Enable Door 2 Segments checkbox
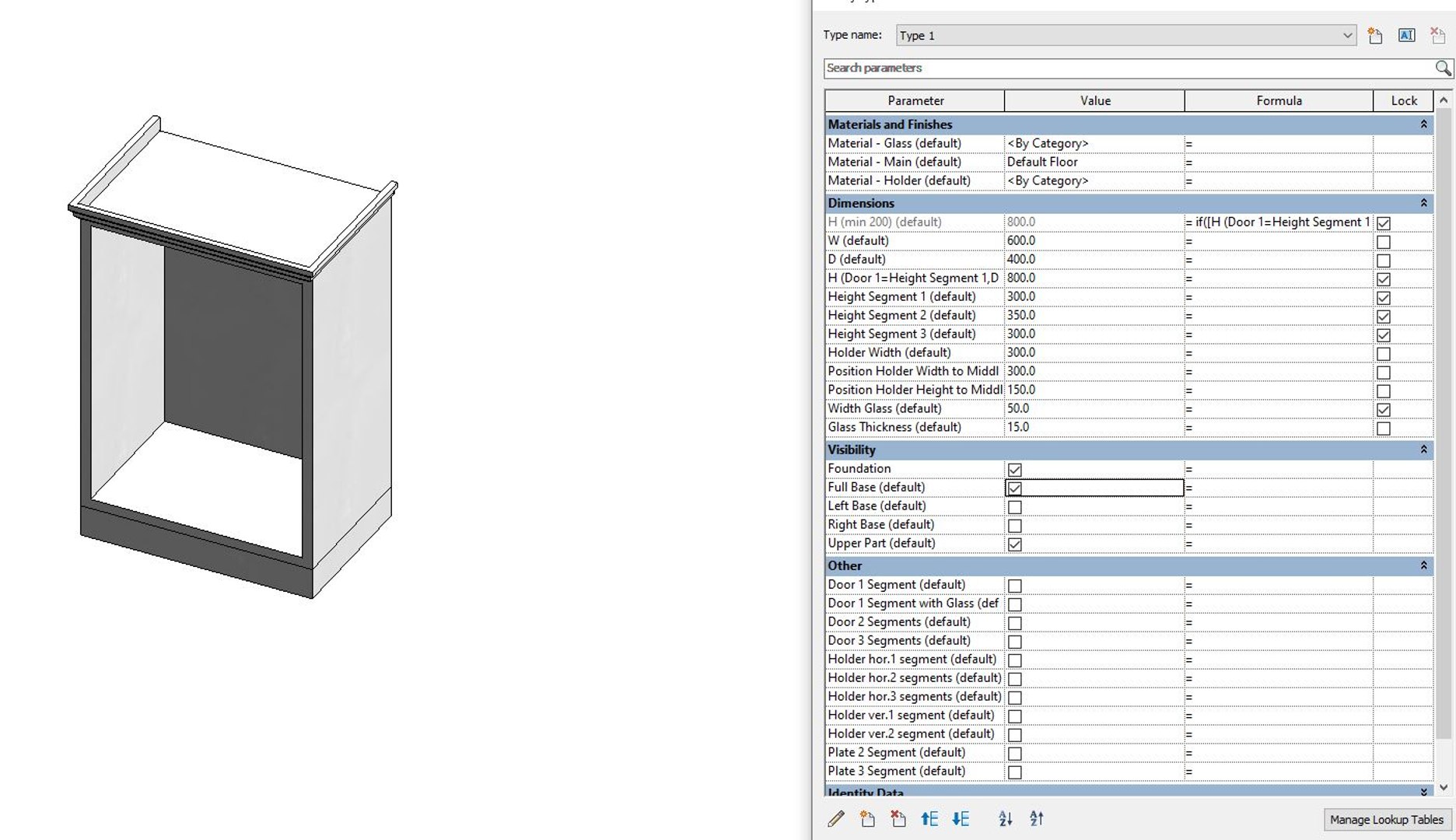1456x840 pixels. point(1014,623)
